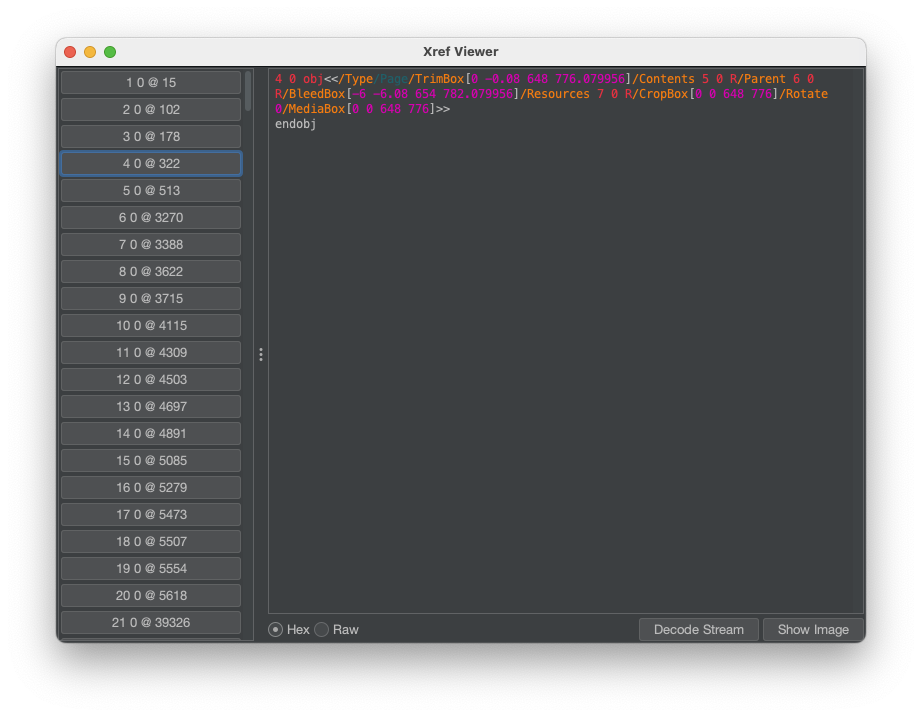View object 9 0 @ 3715

tap(150, 298)
